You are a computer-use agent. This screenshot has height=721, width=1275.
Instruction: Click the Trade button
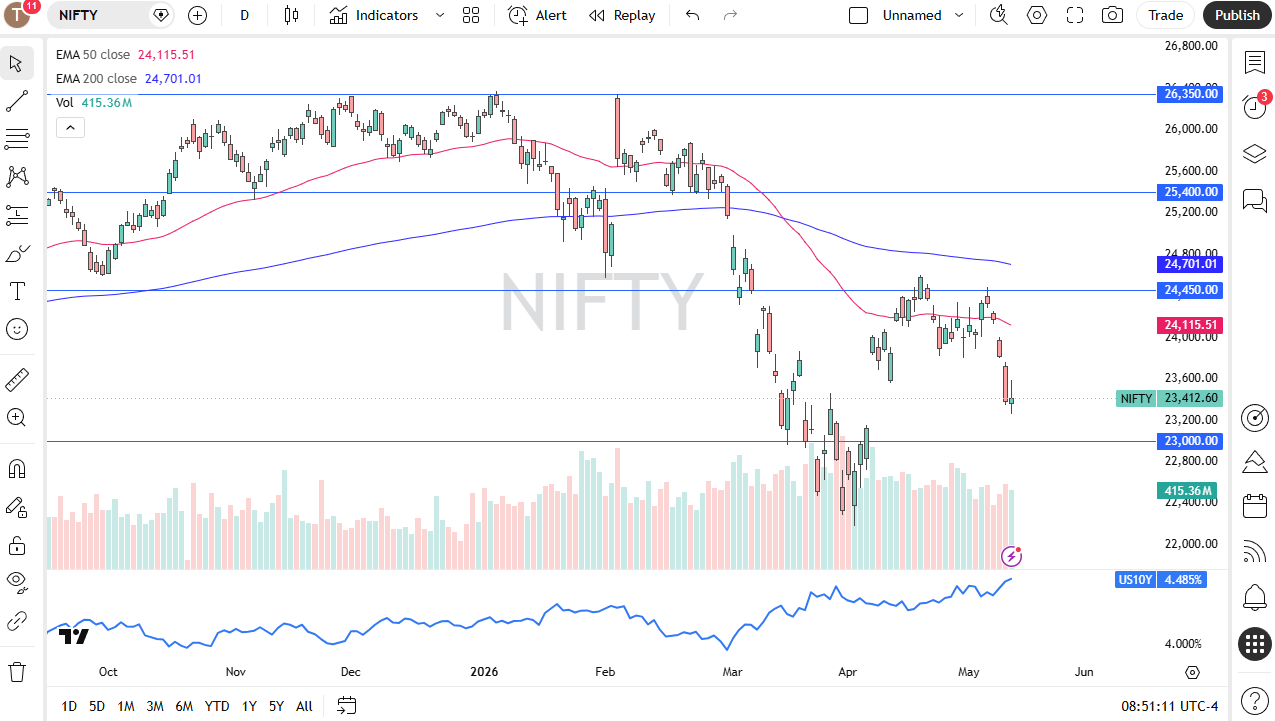click(1166, 15)
